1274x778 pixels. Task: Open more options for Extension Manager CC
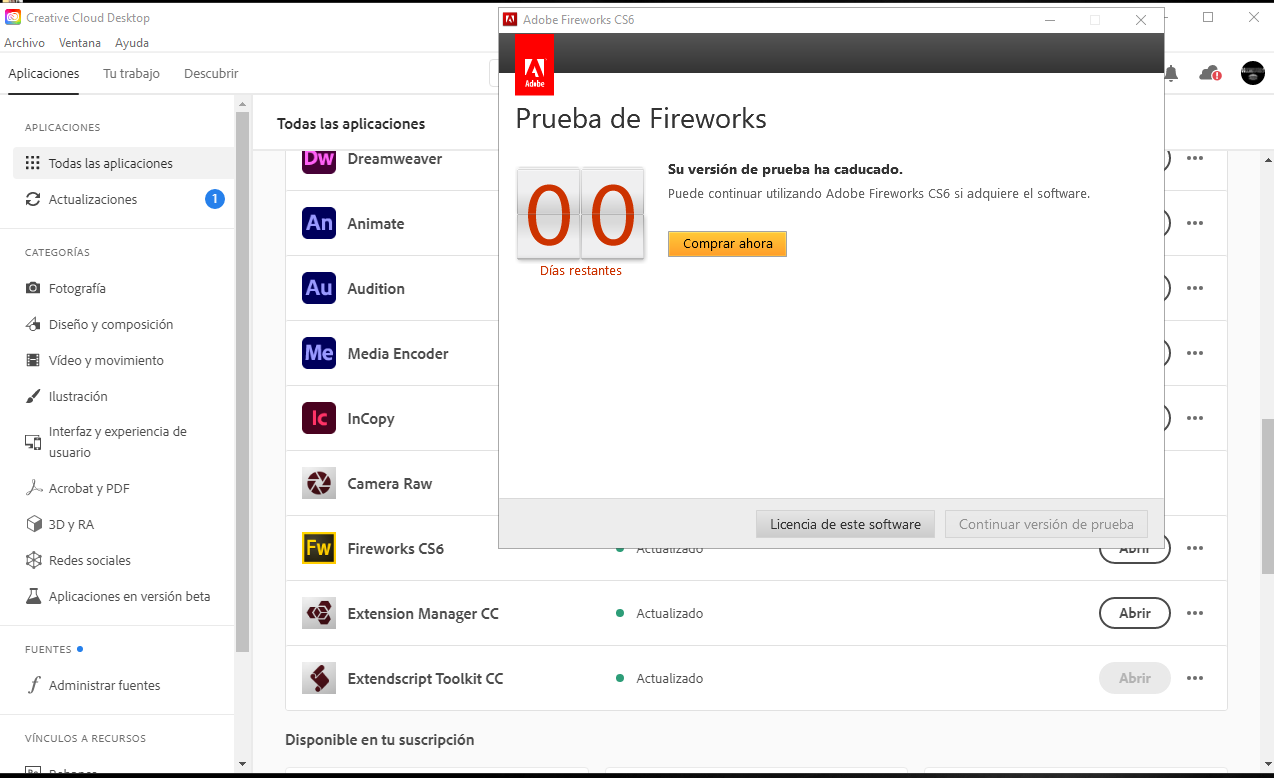(1194, 613)
